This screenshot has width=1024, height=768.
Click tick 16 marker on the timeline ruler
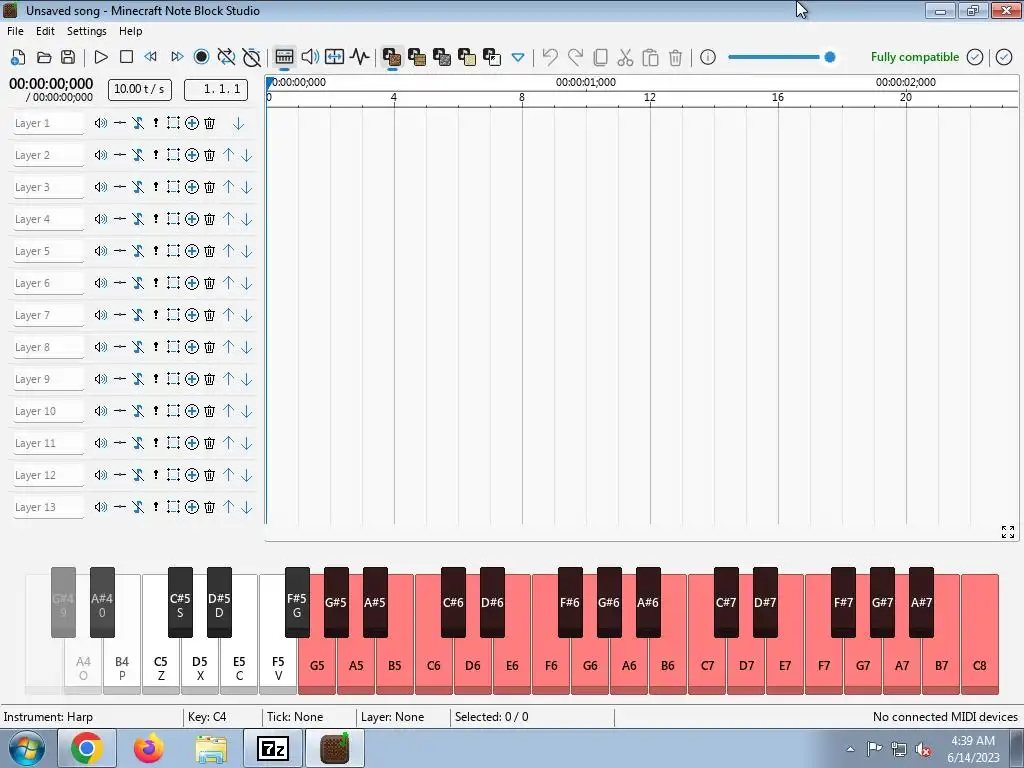[777, 97]
